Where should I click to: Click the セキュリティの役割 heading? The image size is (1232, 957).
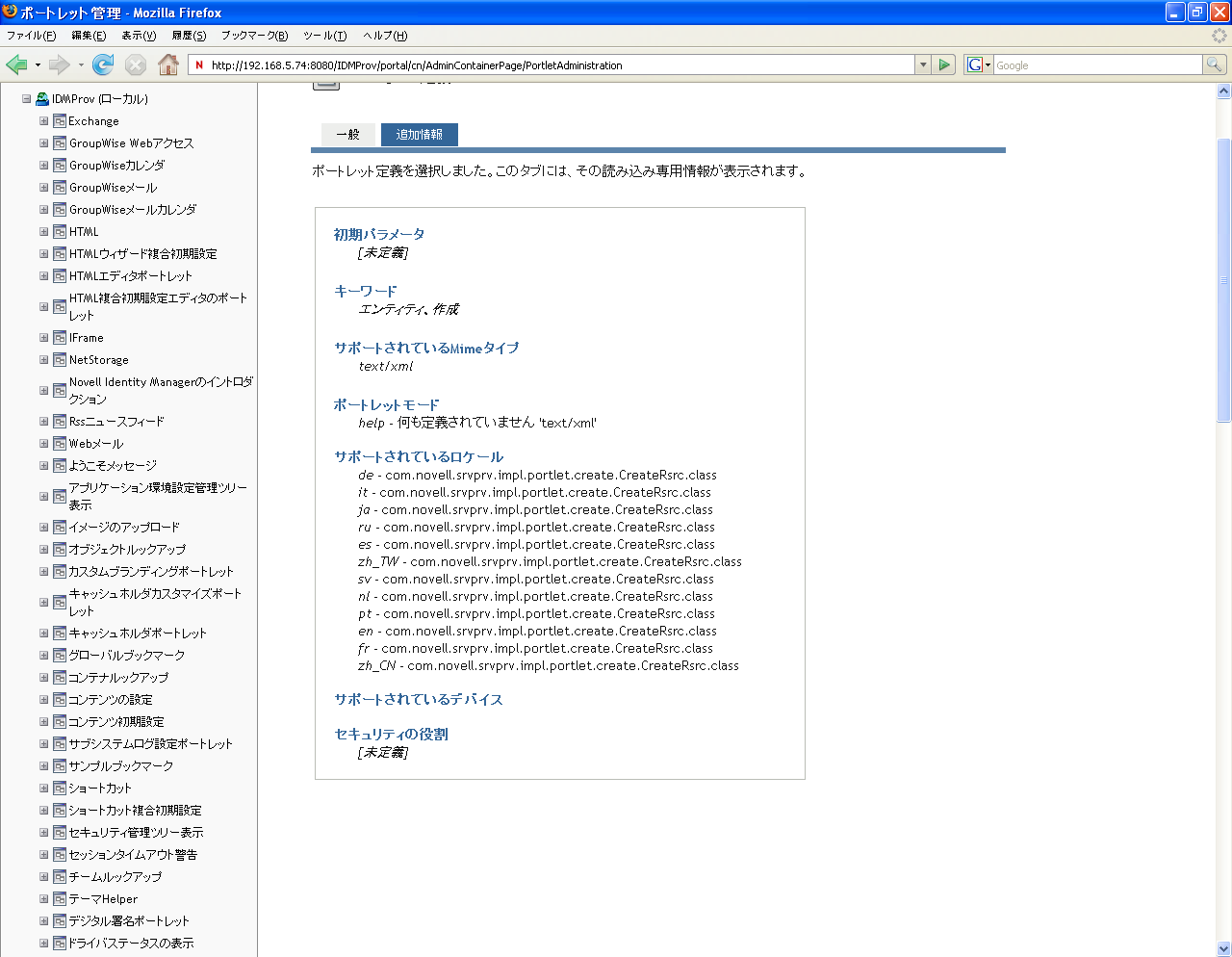391,734
